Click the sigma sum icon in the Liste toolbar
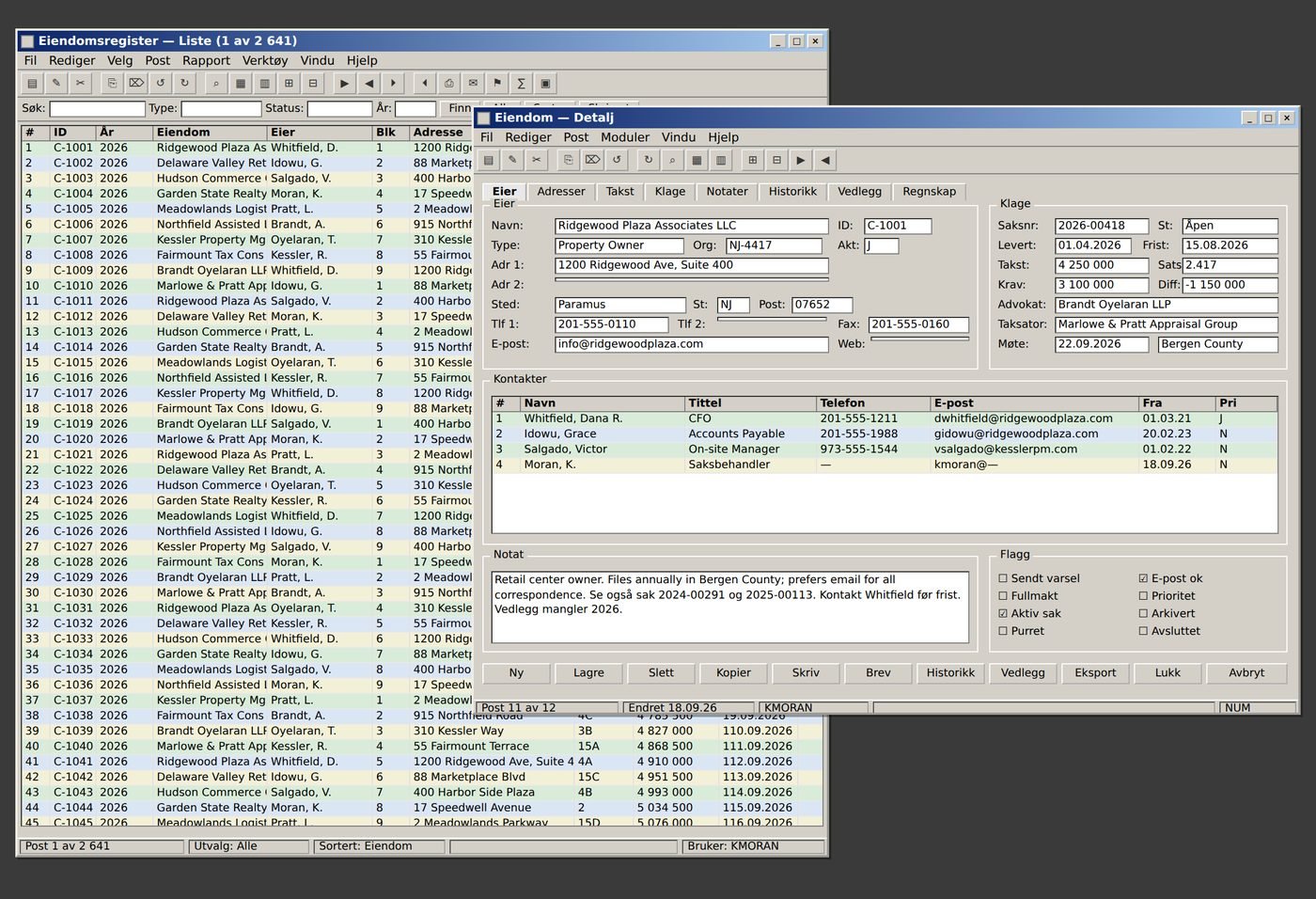The height and width of the screenshot is (899, 1316). click(521, 83)
